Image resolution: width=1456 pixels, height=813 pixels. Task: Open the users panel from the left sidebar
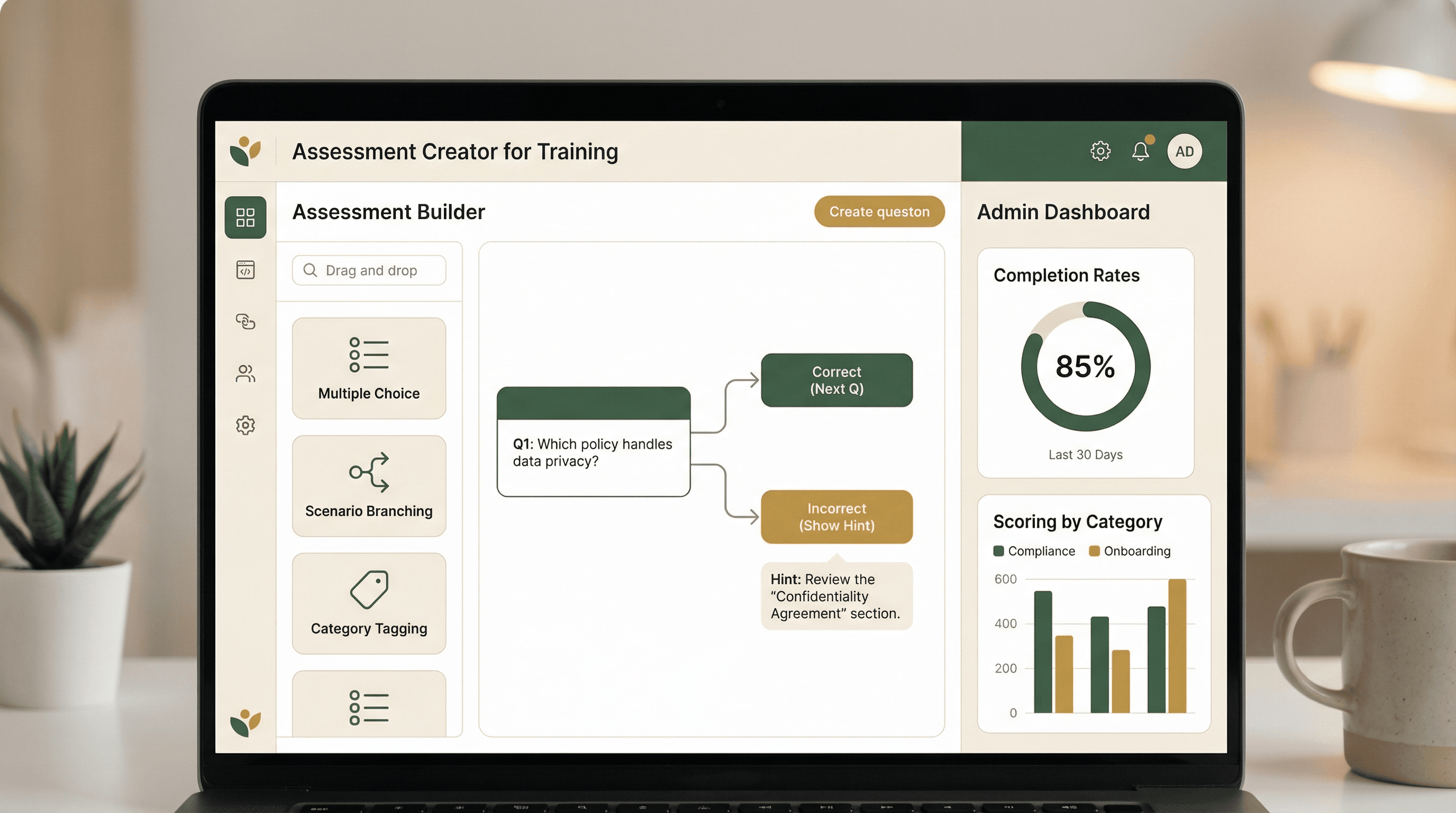[x=245, y=373]
